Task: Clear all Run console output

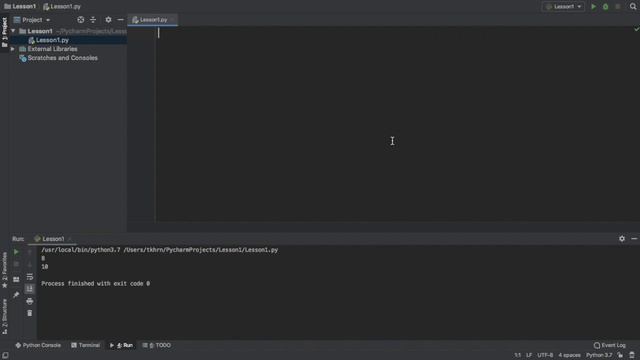Action: [x=29, y=313]
